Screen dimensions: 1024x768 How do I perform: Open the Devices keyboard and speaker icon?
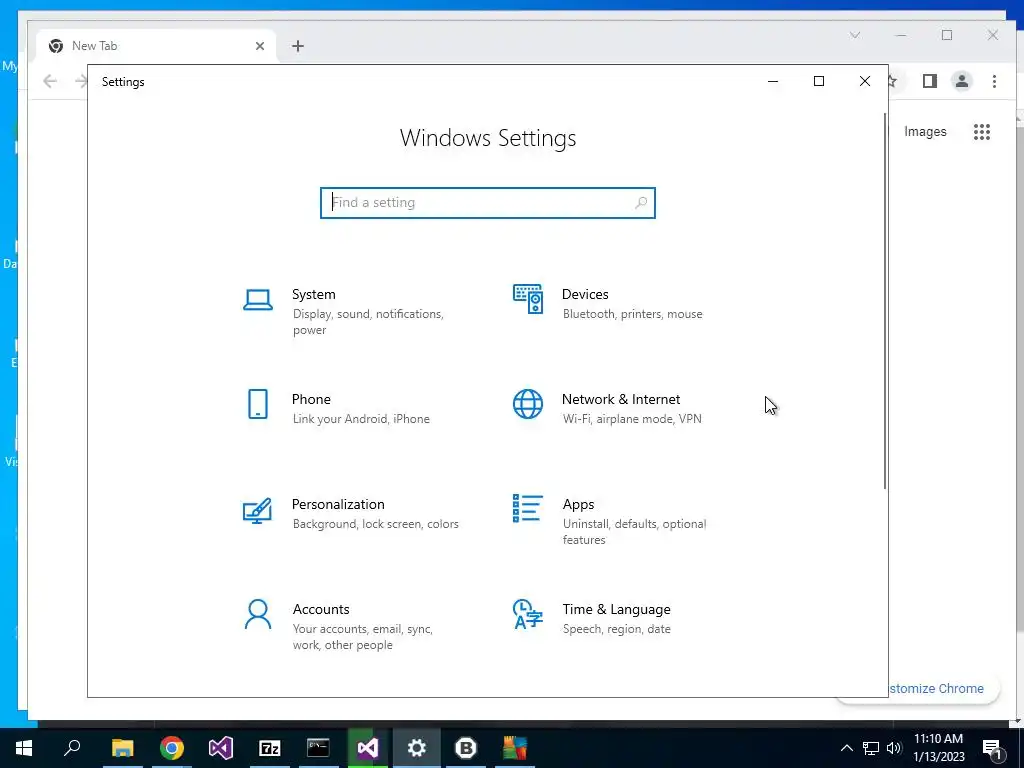(x=528, y=299)
